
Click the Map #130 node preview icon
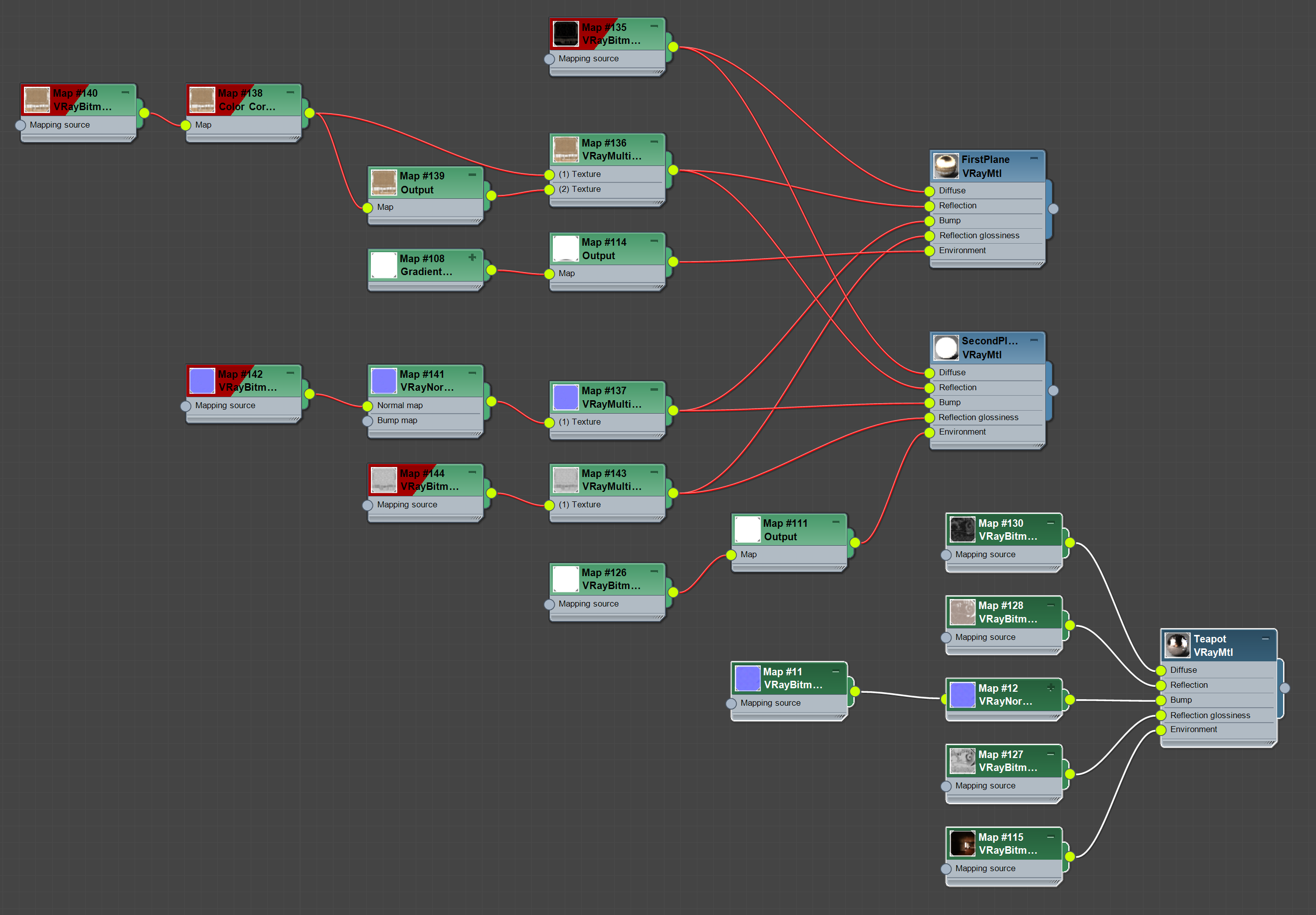click(963, 529)
